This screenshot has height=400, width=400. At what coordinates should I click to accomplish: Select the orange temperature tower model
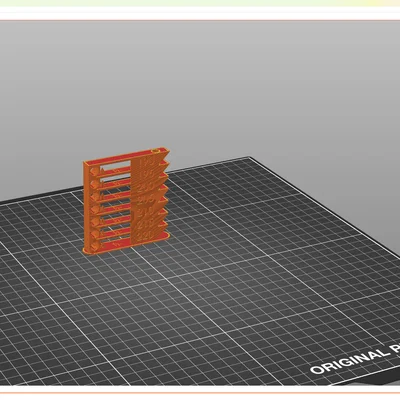point(126,201)
